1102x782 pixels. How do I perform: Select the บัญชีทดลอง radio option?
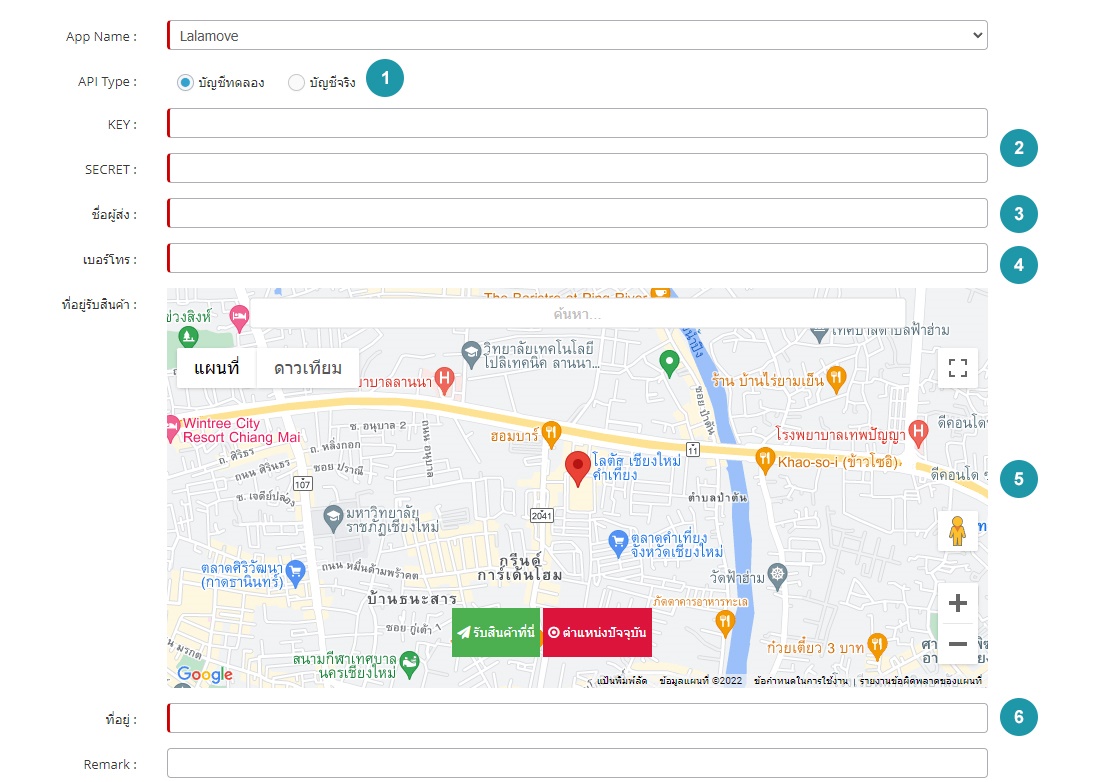pos(185,82)
